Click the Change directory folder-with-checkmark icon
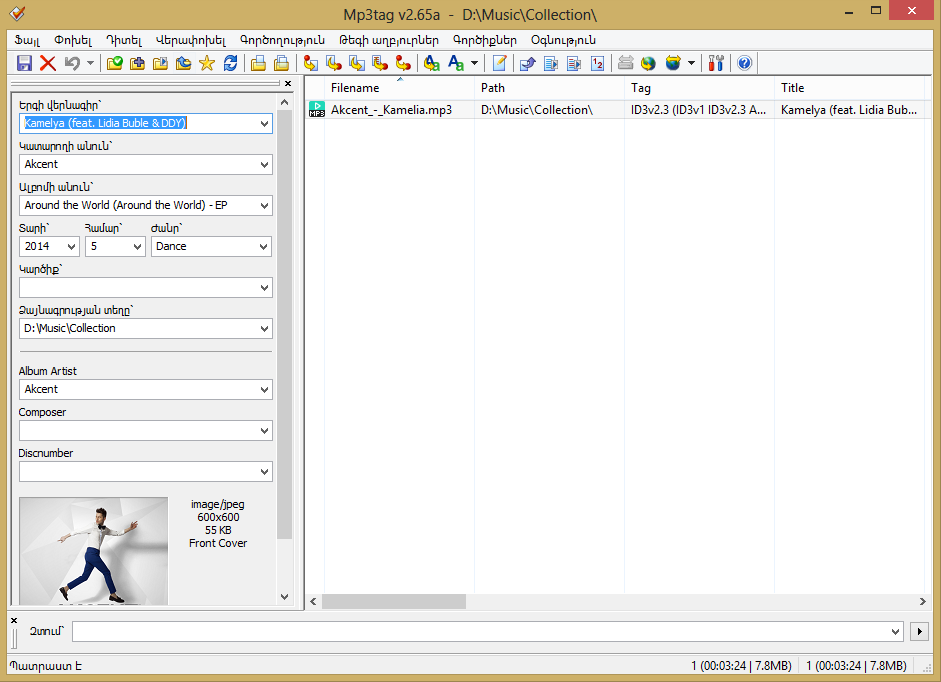The width and height of the screenshot is (941, 682). click(x=115, y=63)
